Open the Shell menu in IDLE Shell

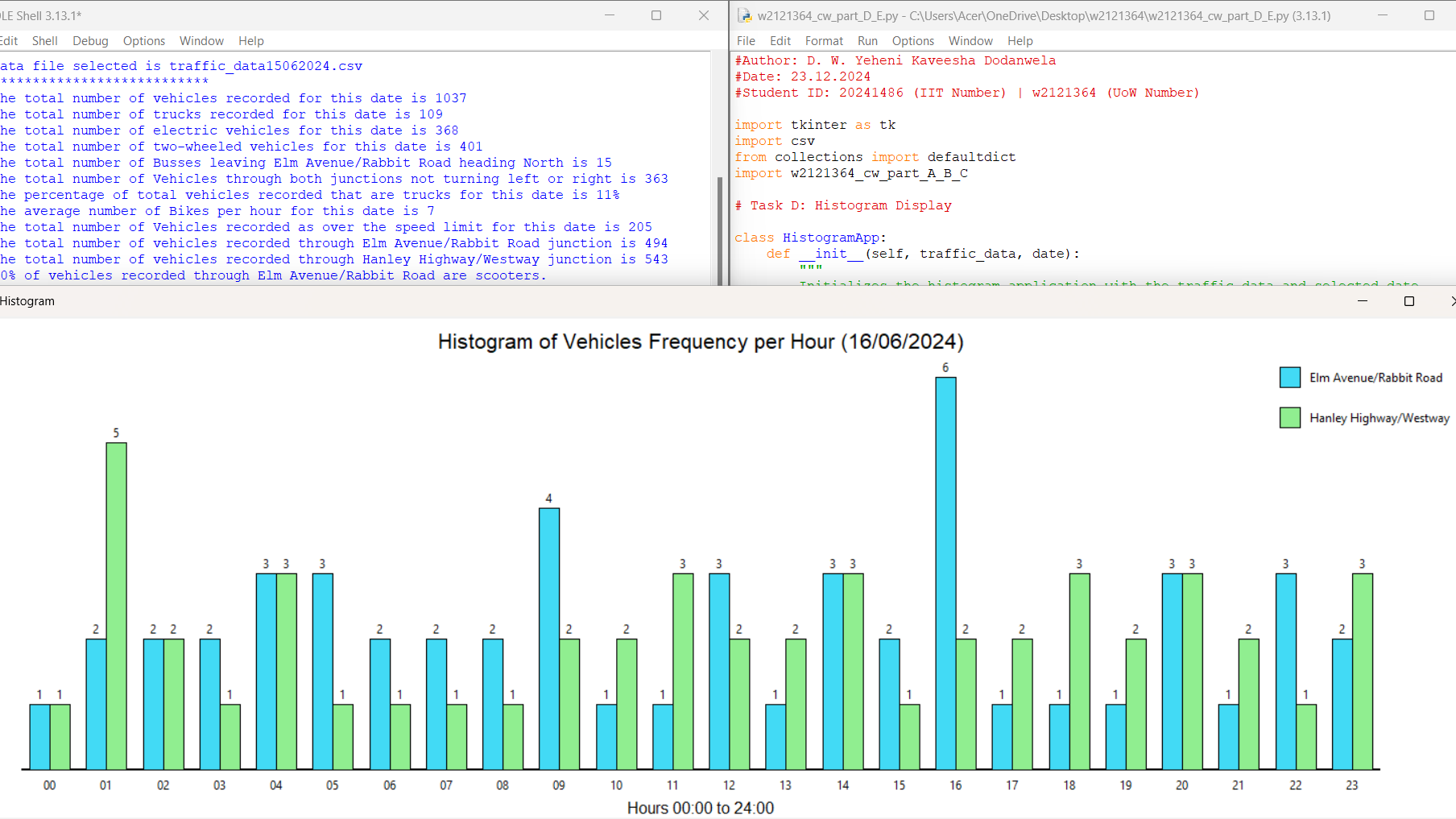coord(45,40)
